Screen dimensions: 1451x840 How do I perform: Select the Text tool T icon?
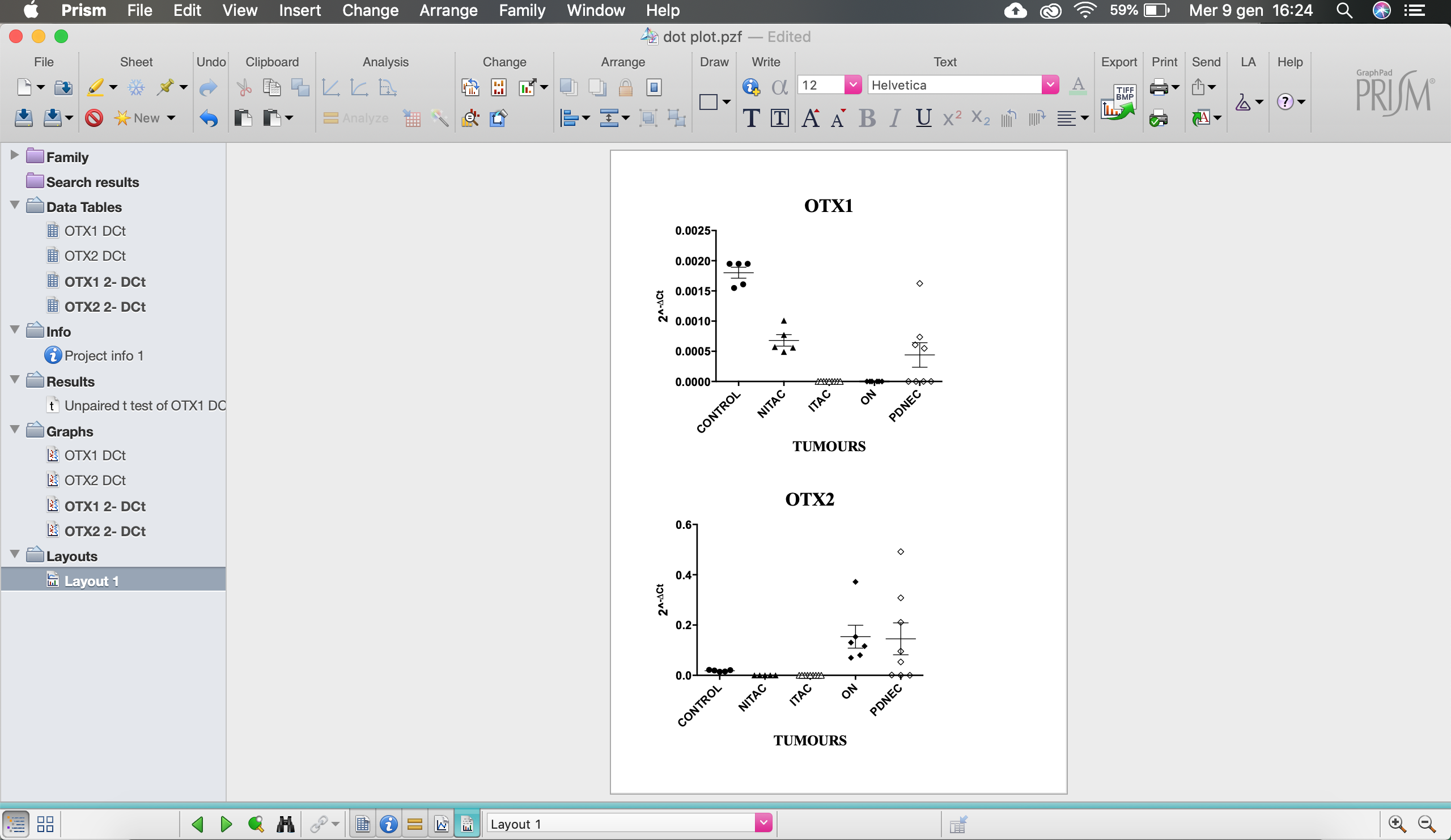(x=751, y=118)
